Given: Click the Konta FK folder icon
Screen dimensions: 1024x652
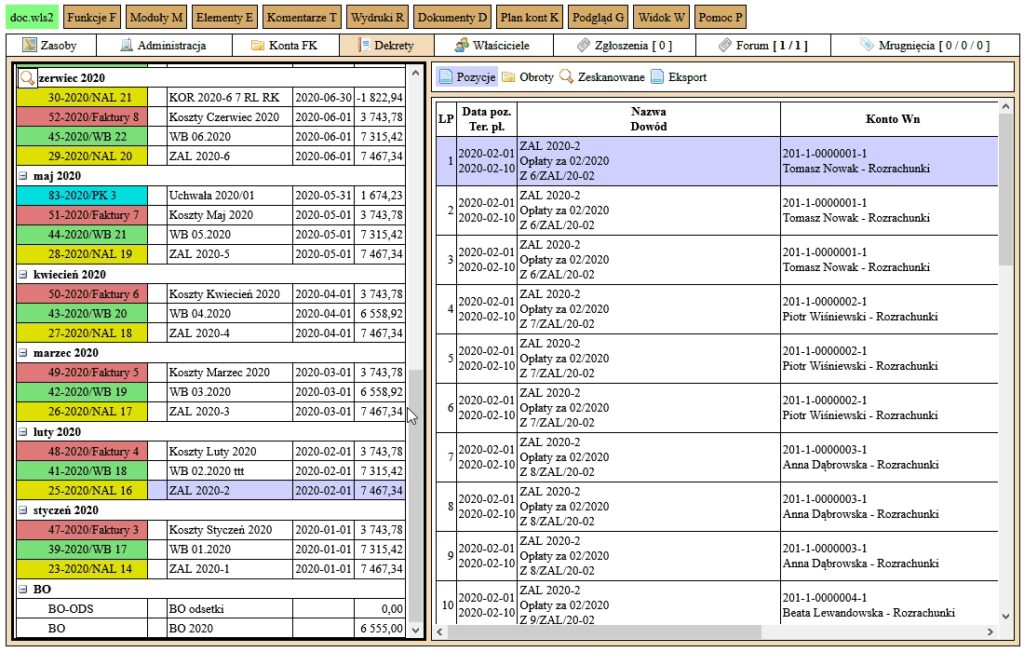Looking at the screenshot, I should [258, 45].
